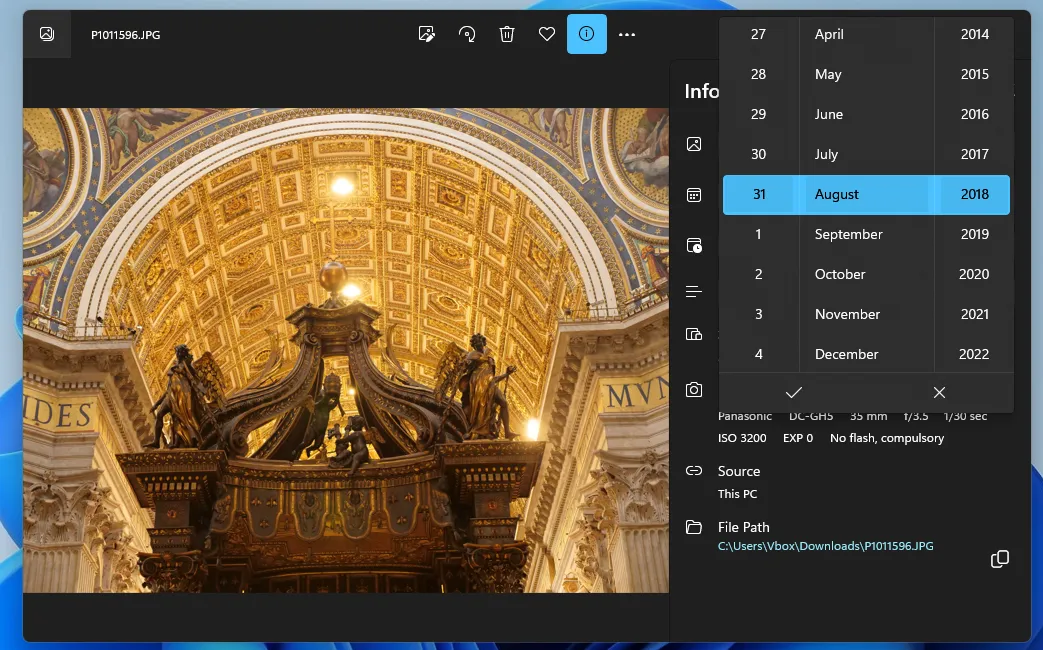Toggle the favorite heart
The height and width of the screenshot is (650, 1043).
coord(546,33)
